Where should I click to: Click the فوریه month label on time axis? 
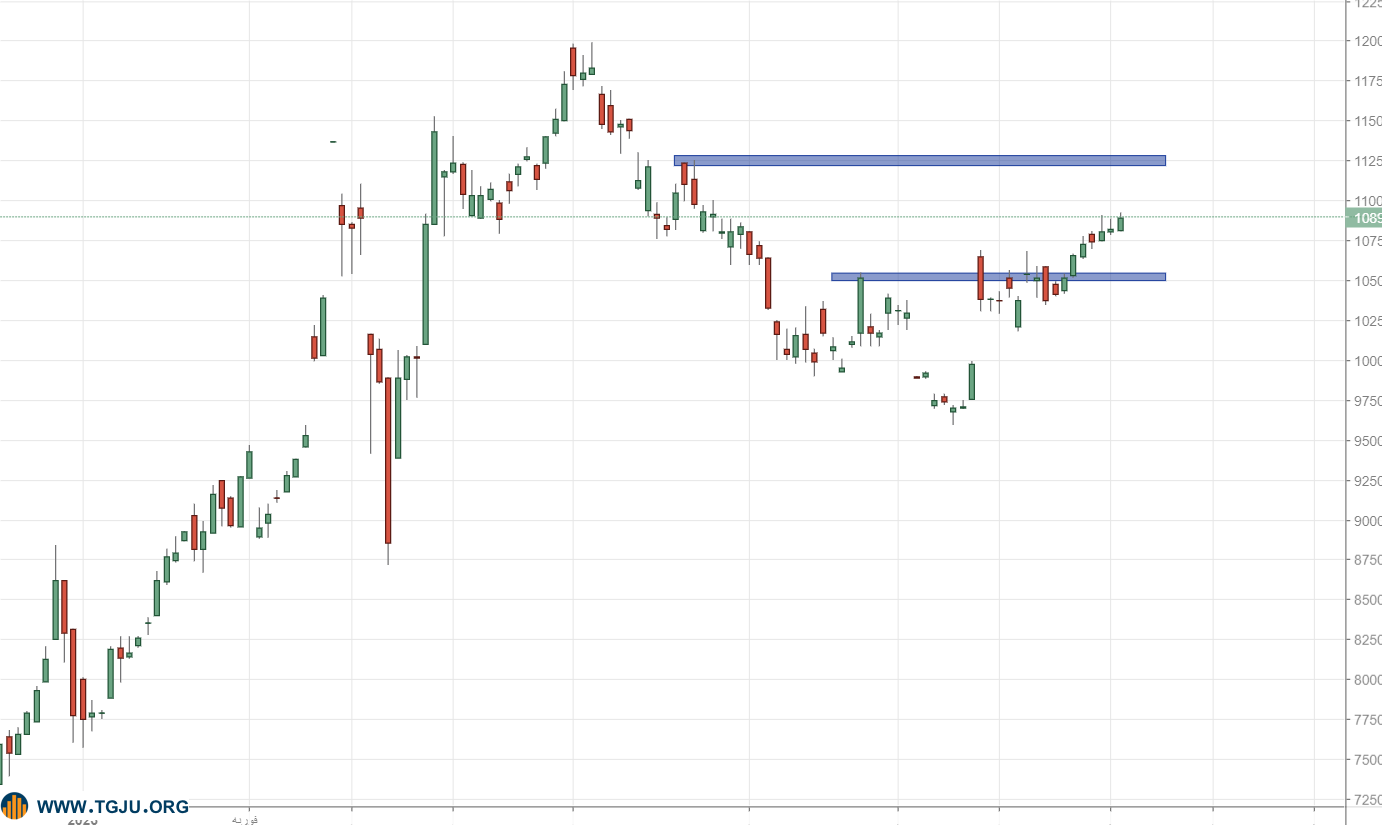pos(245,819)
